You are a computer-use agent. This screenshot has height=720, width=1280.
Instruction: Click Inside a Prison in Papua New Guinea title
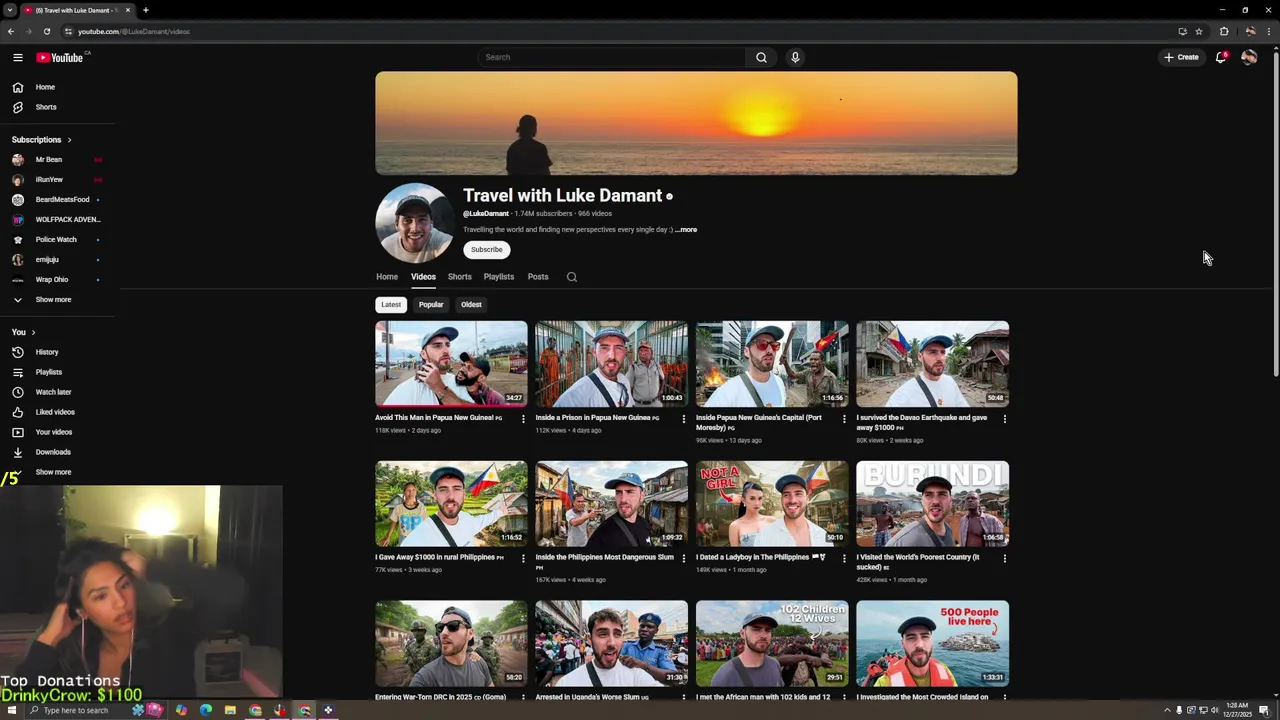(597, 418)
